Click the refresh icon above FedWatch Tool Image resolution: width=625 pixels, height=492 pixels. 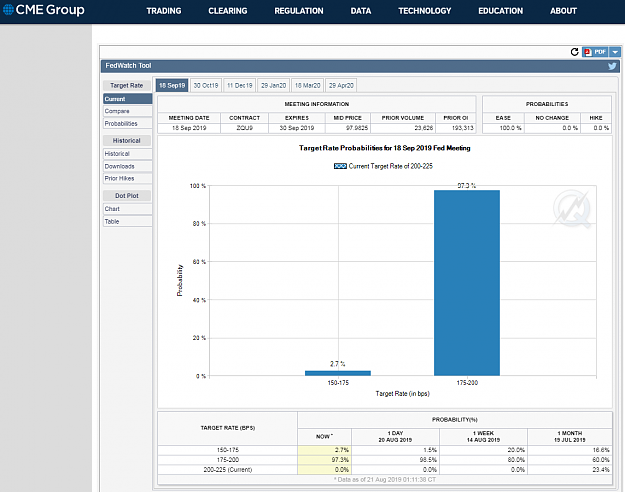(x=574, y=52)
